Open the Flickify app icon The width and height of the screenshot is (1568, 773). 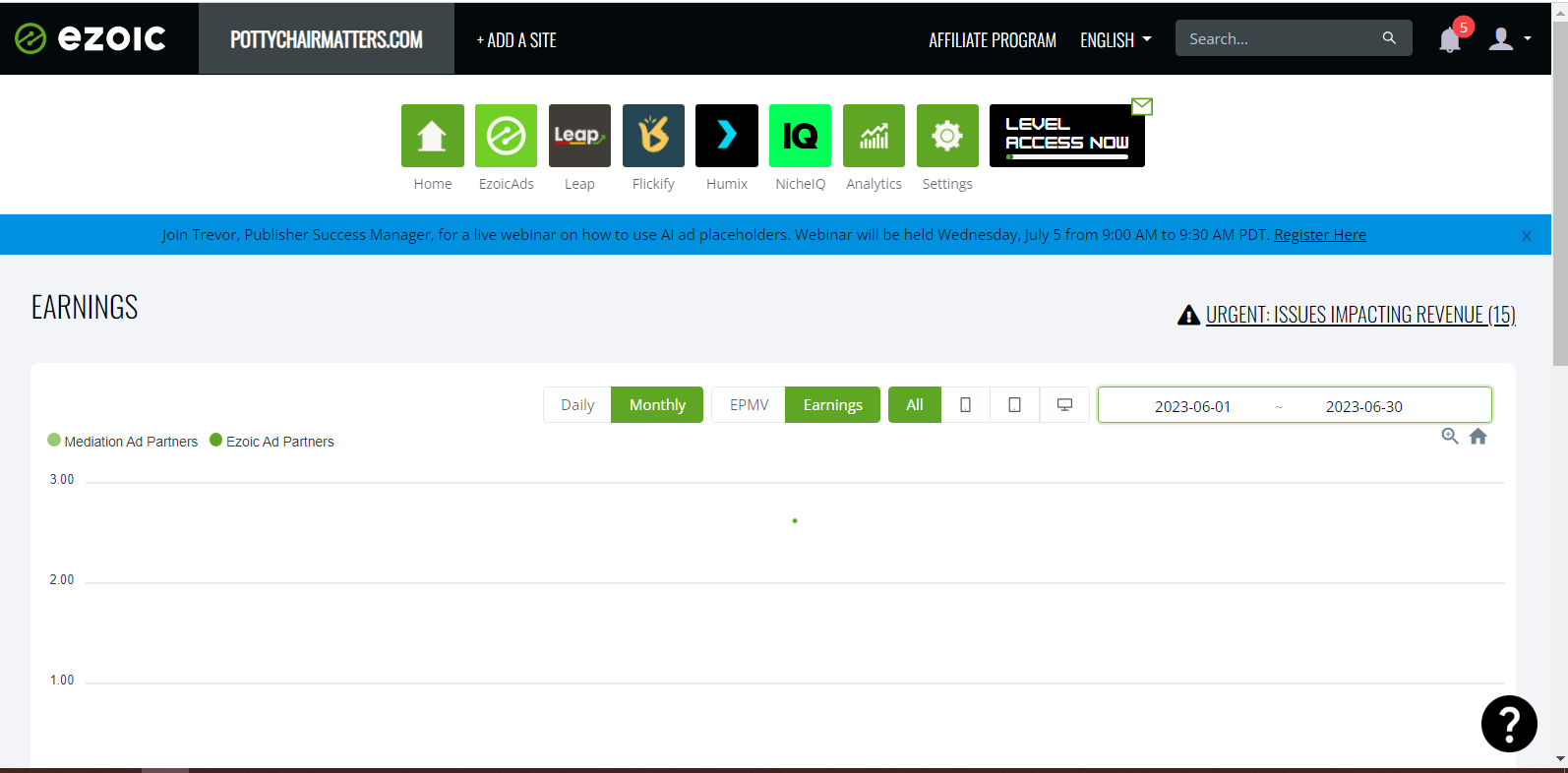[x=653, y=136]
